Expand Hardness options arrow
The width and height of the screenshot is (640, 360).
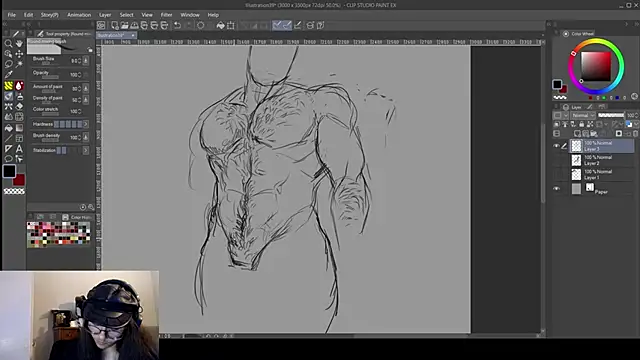click(86, 124)
